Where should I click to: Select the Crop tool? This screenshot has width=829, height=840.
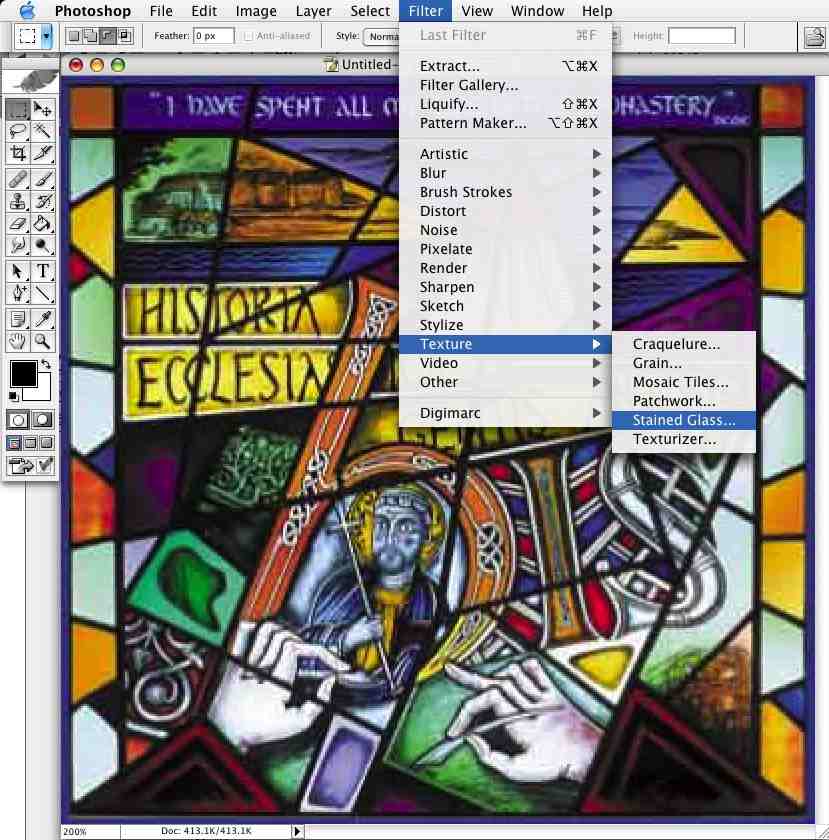[18, 153]
